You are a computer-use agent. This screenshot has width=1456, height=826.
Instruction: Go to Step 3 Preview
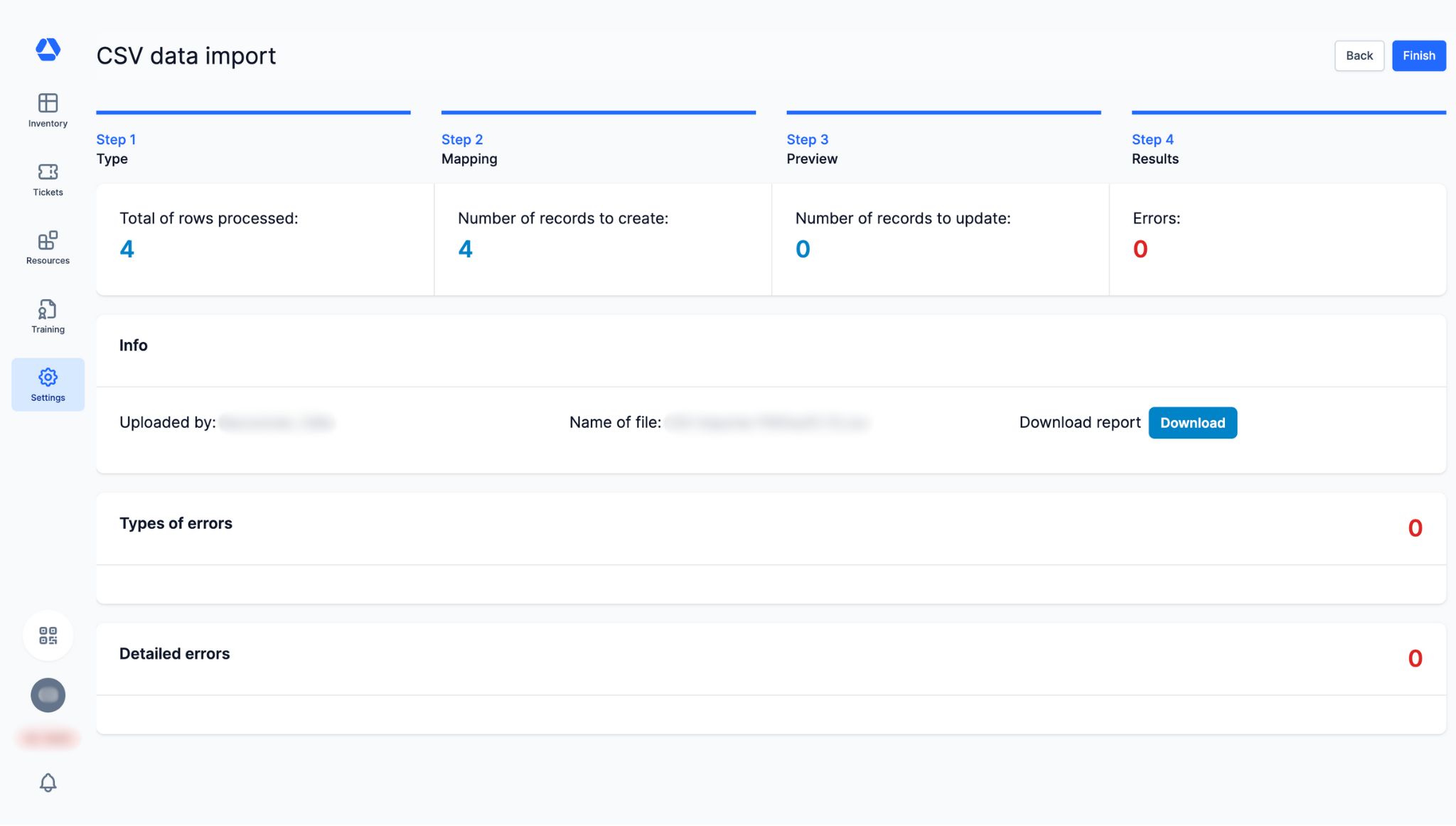pyautogui.click(x=811, y=149)
